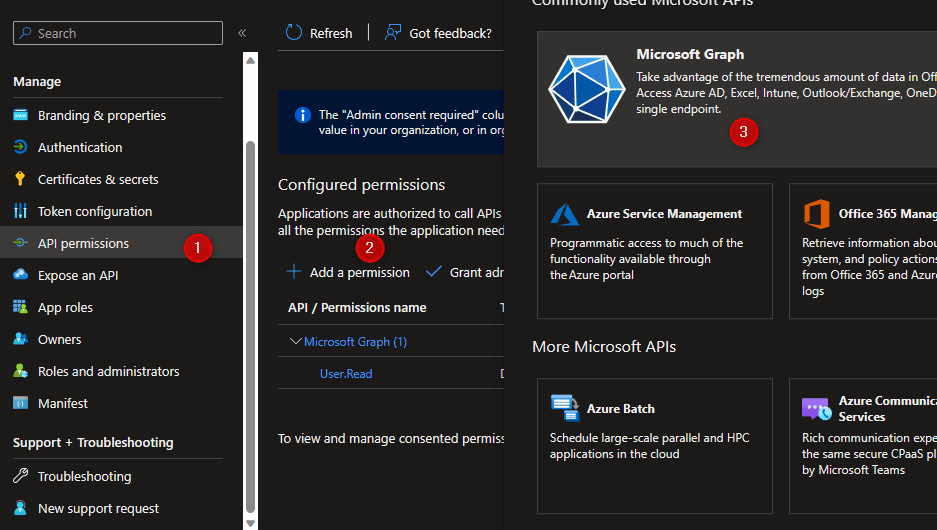This screenshot has width=937, height=530.
Task: Click the Owners people icon
Action: coord(20,339)
